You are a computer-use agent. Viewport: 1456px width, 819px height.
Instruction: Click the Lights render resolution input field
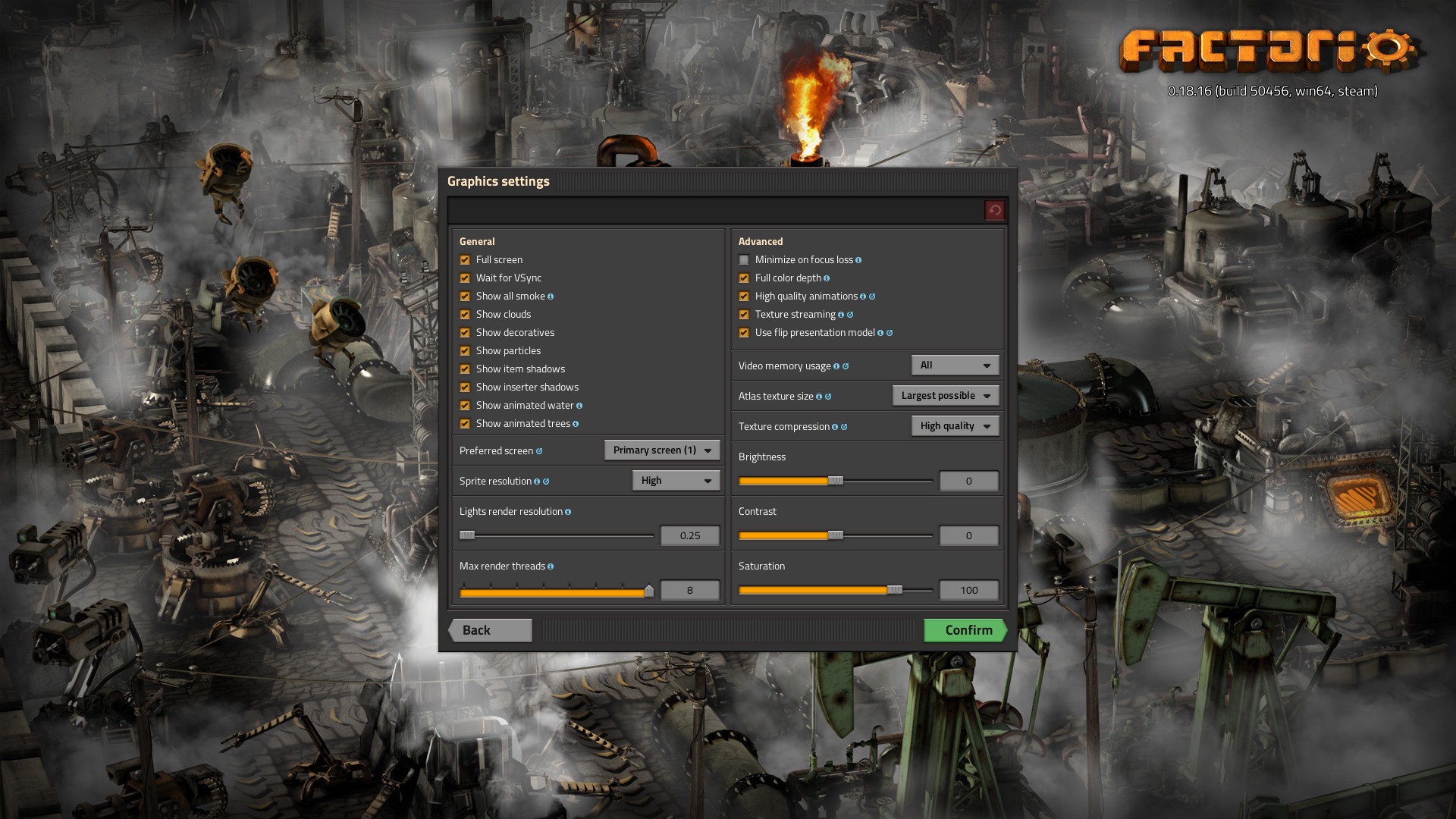690,535
